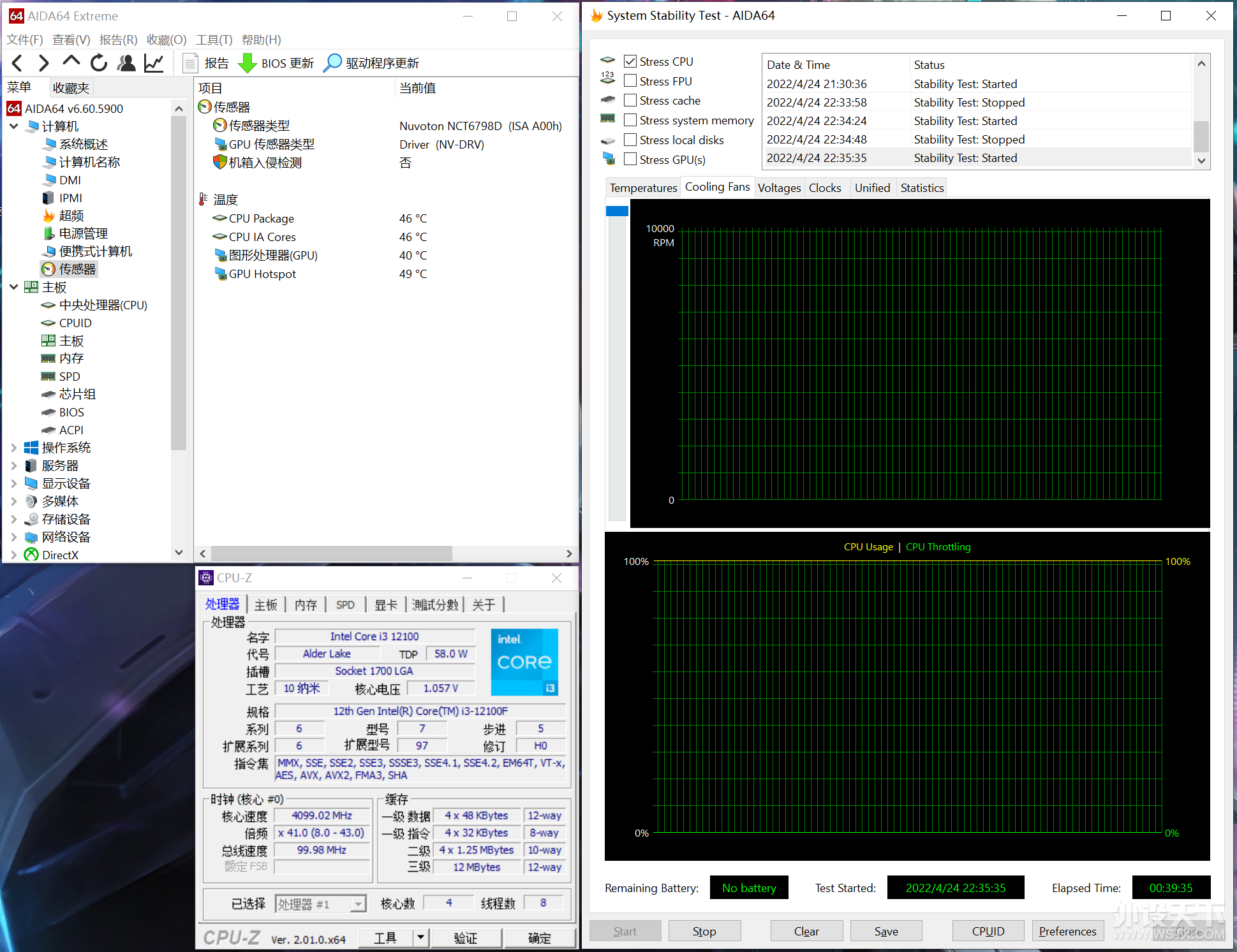Select IPMI item in AIDA64 tree
Screen dimensions: 1237x952
coord(63,198)
